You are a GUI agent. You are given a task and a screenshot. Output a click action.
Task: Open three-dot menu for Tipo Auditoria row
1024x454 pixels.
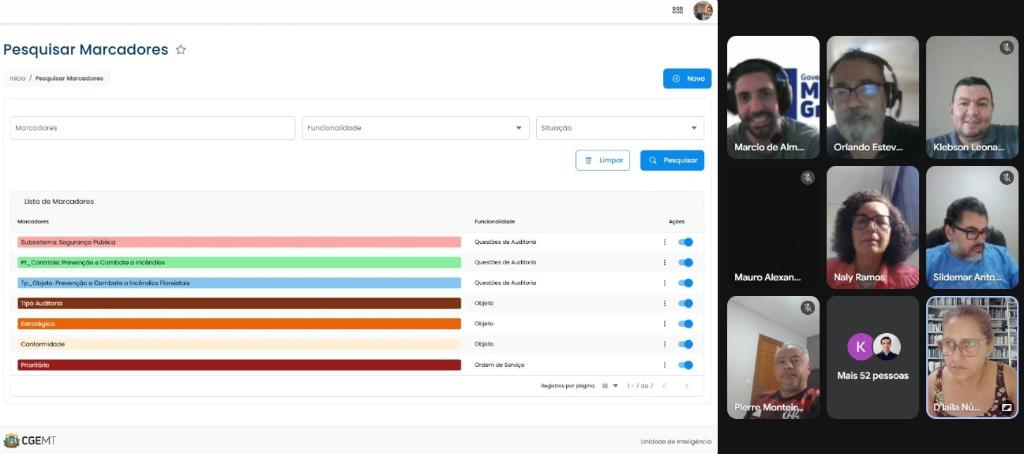tap(664, 303)
